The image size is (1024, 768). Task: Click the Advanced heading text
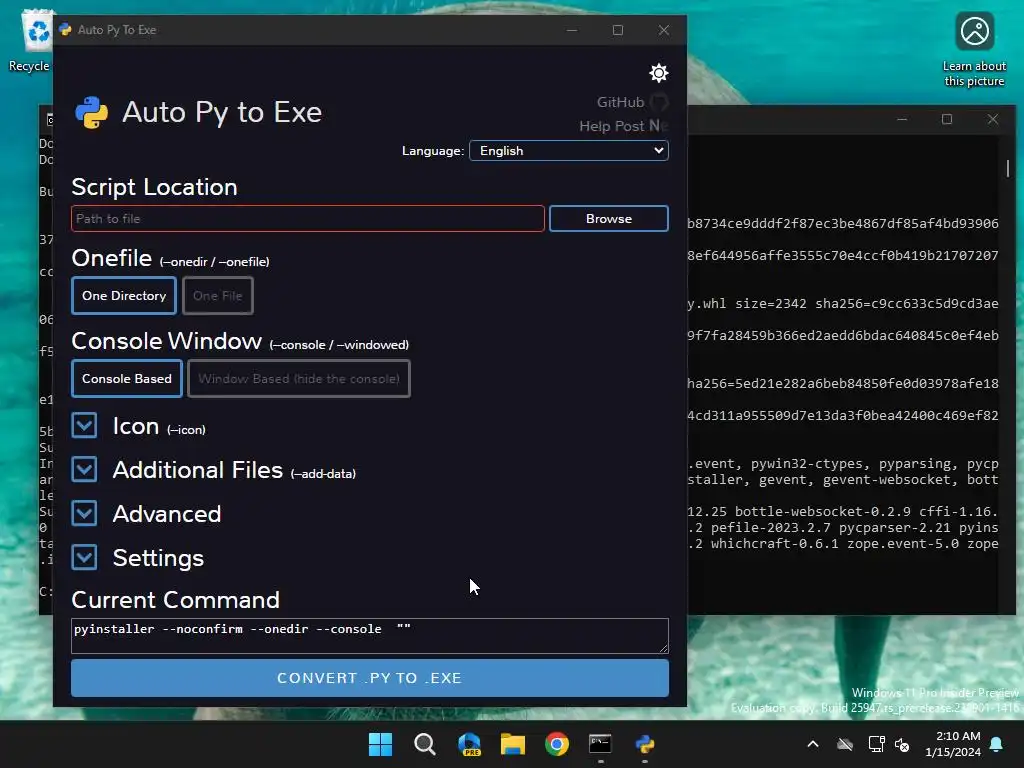point(167,514)
